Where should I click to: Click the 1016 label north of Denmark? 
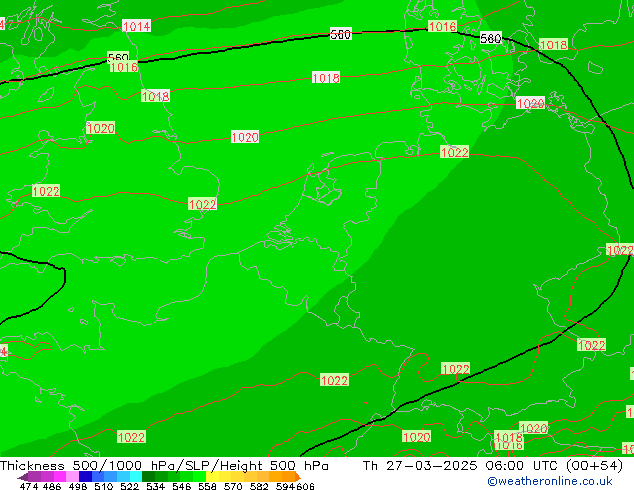tap(442, 26)
